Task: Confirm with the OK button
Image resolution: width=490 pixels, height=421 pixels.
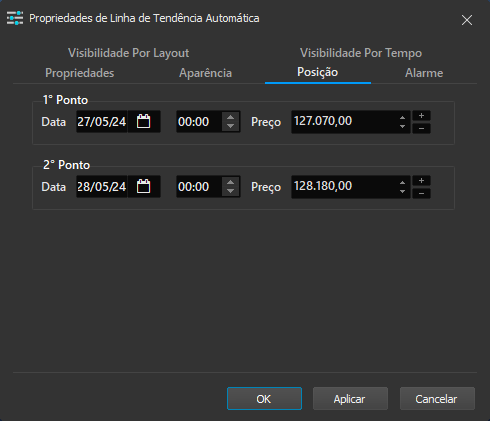Action: click(x=264, y=399)
